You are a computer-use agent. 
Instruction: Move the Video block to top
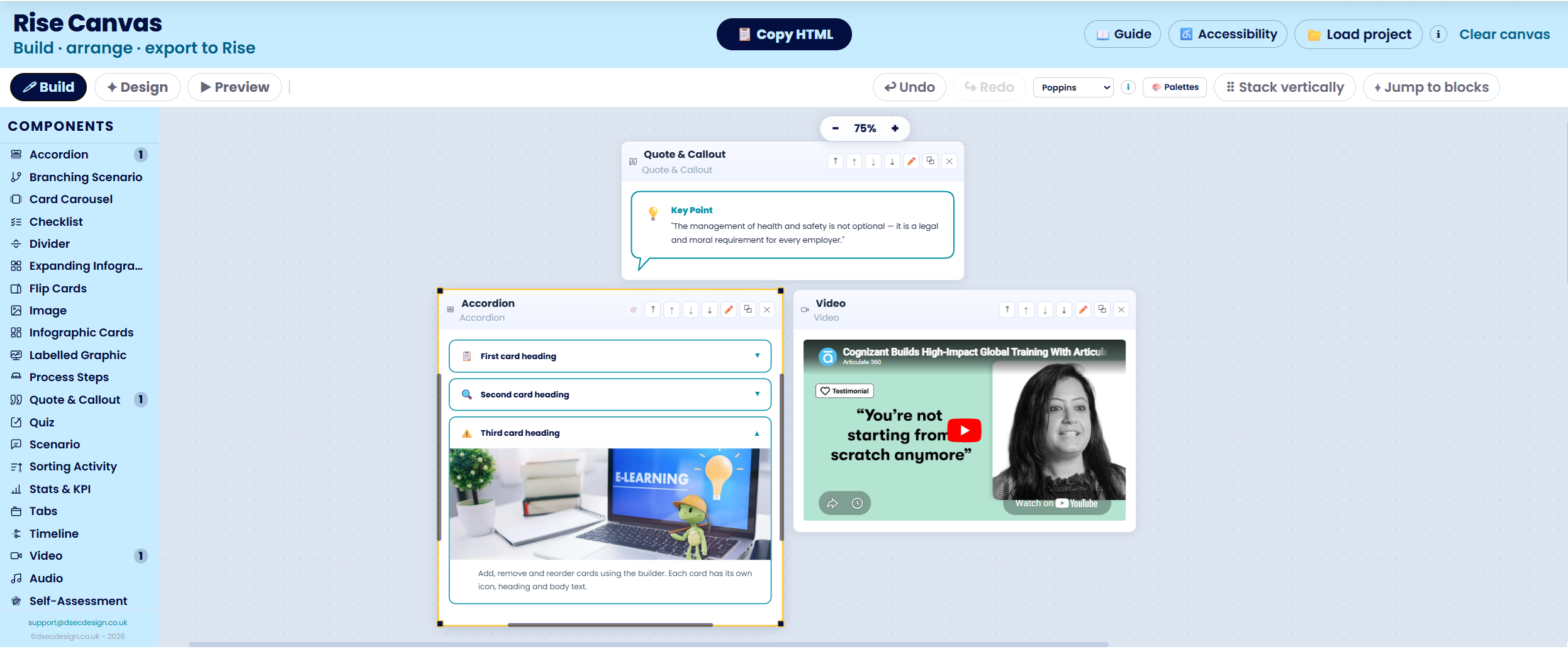click(x=1007, y=310)
